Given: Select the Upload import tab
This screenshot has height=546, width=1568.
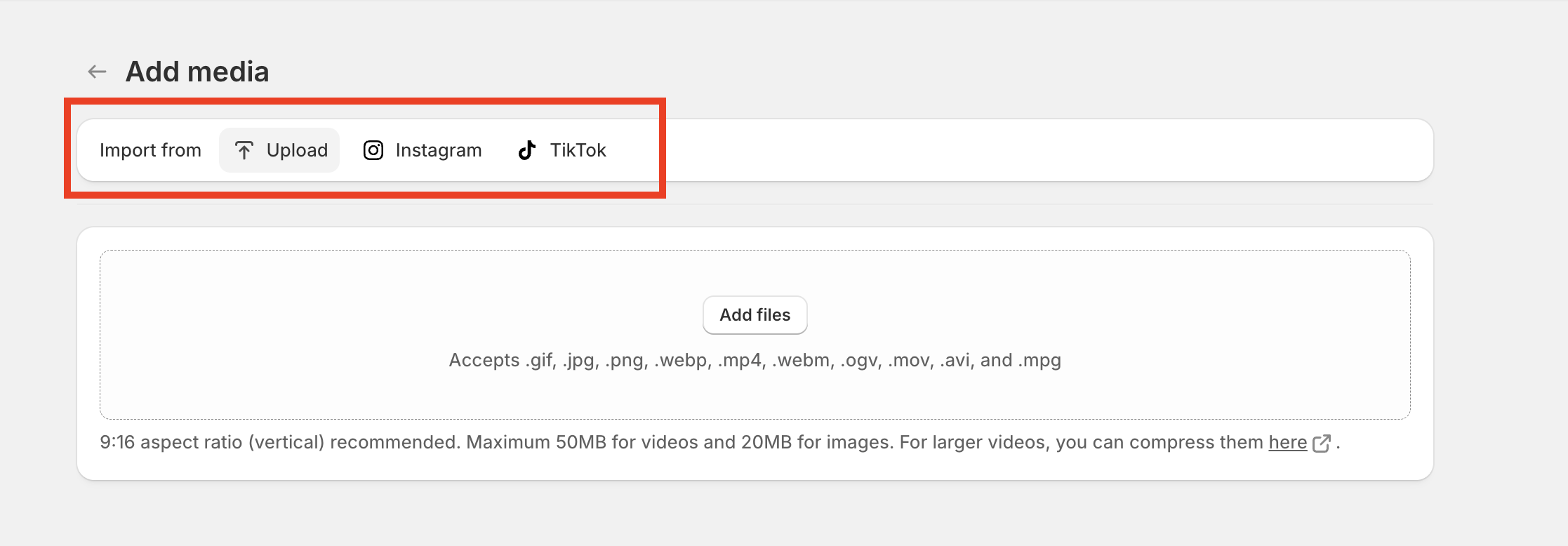Looking at the screenshot, I should point(279,150).
